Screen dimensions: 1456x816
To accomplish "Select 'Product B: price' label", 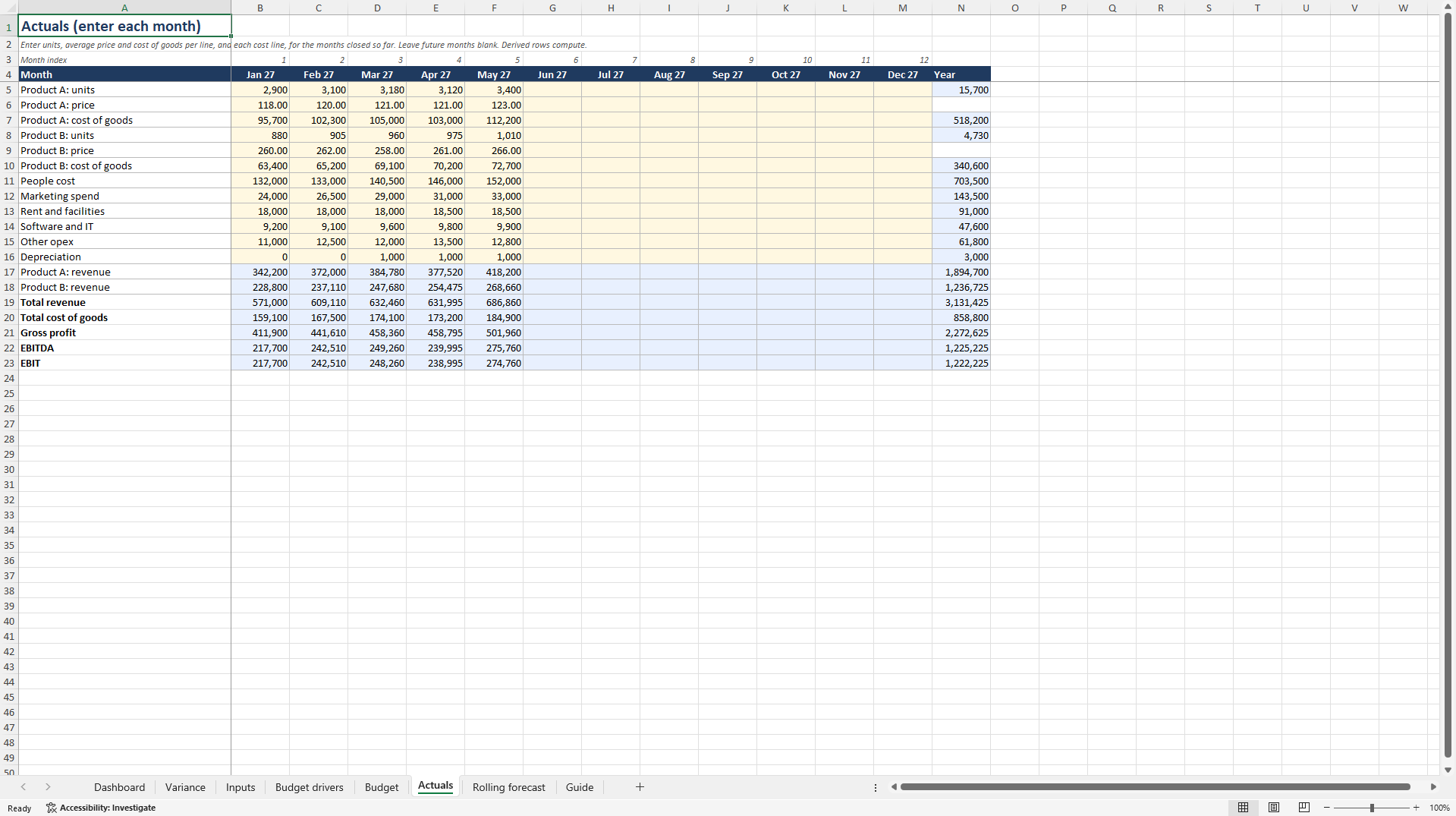I will pyautogui.click(x=124, y=150).
